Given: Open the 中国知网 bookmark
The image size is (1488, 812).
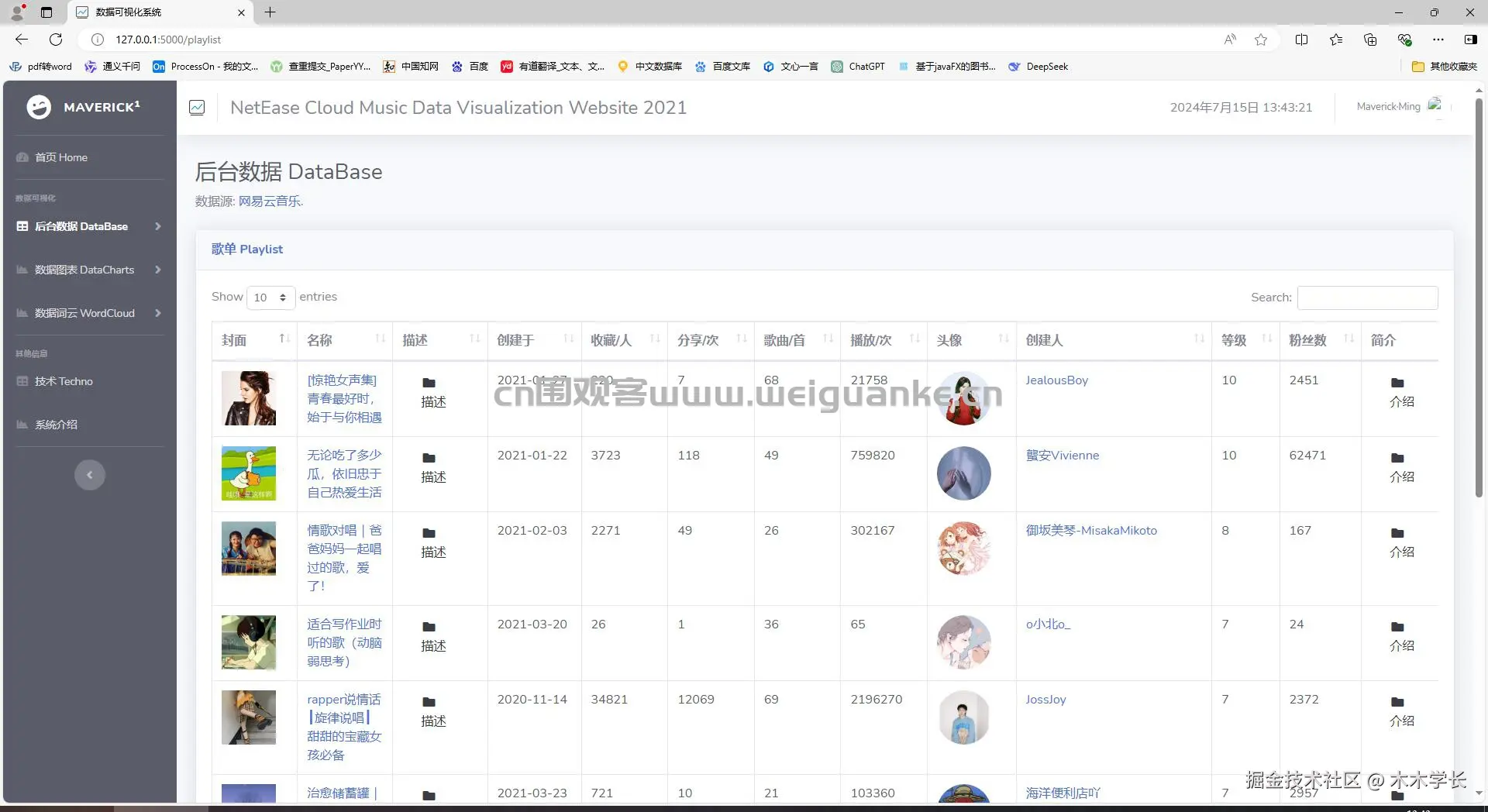Looking at the screenshot, I should [x=411, y=67].
